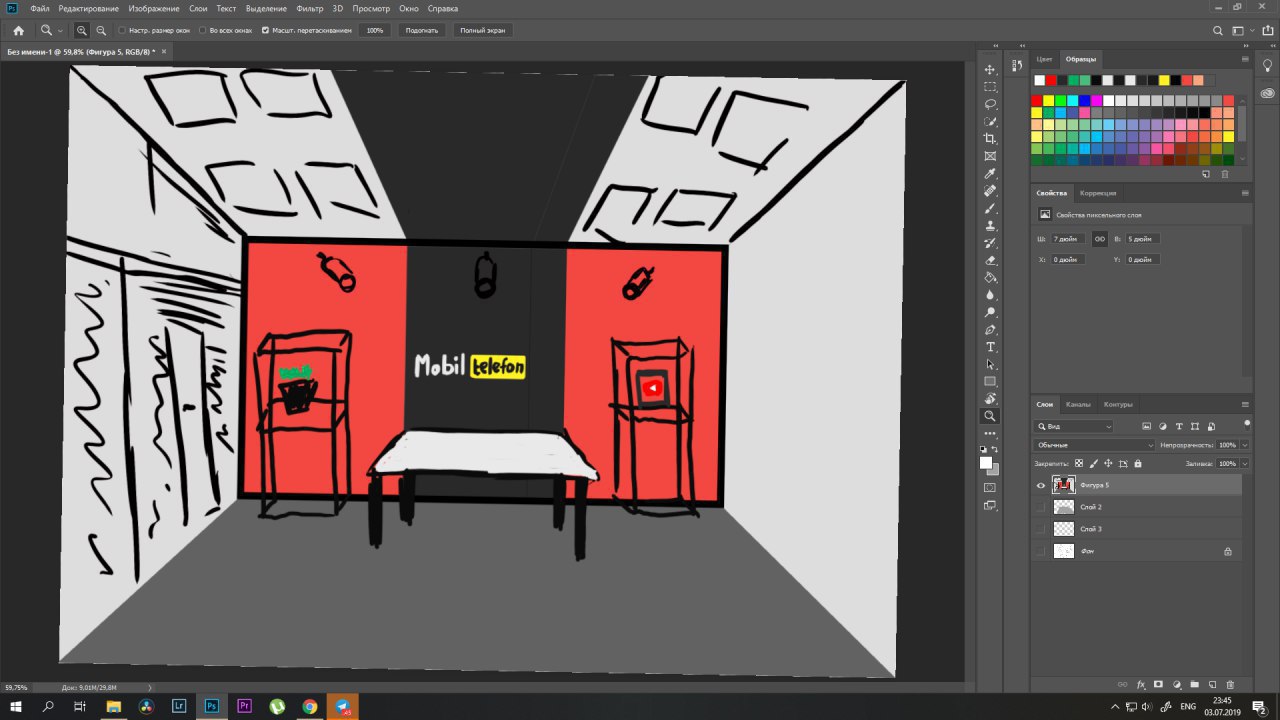Toggle lock transparent pixels

(1079, 464)
